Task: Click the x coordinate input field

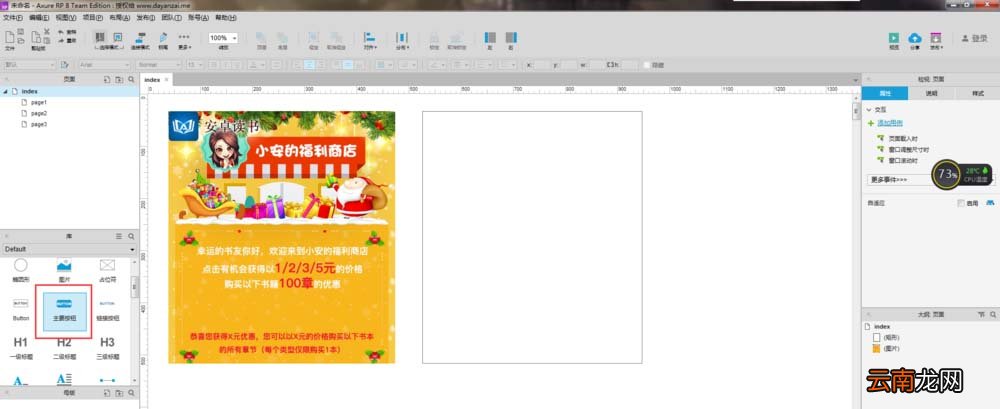Action: [542, 65]
